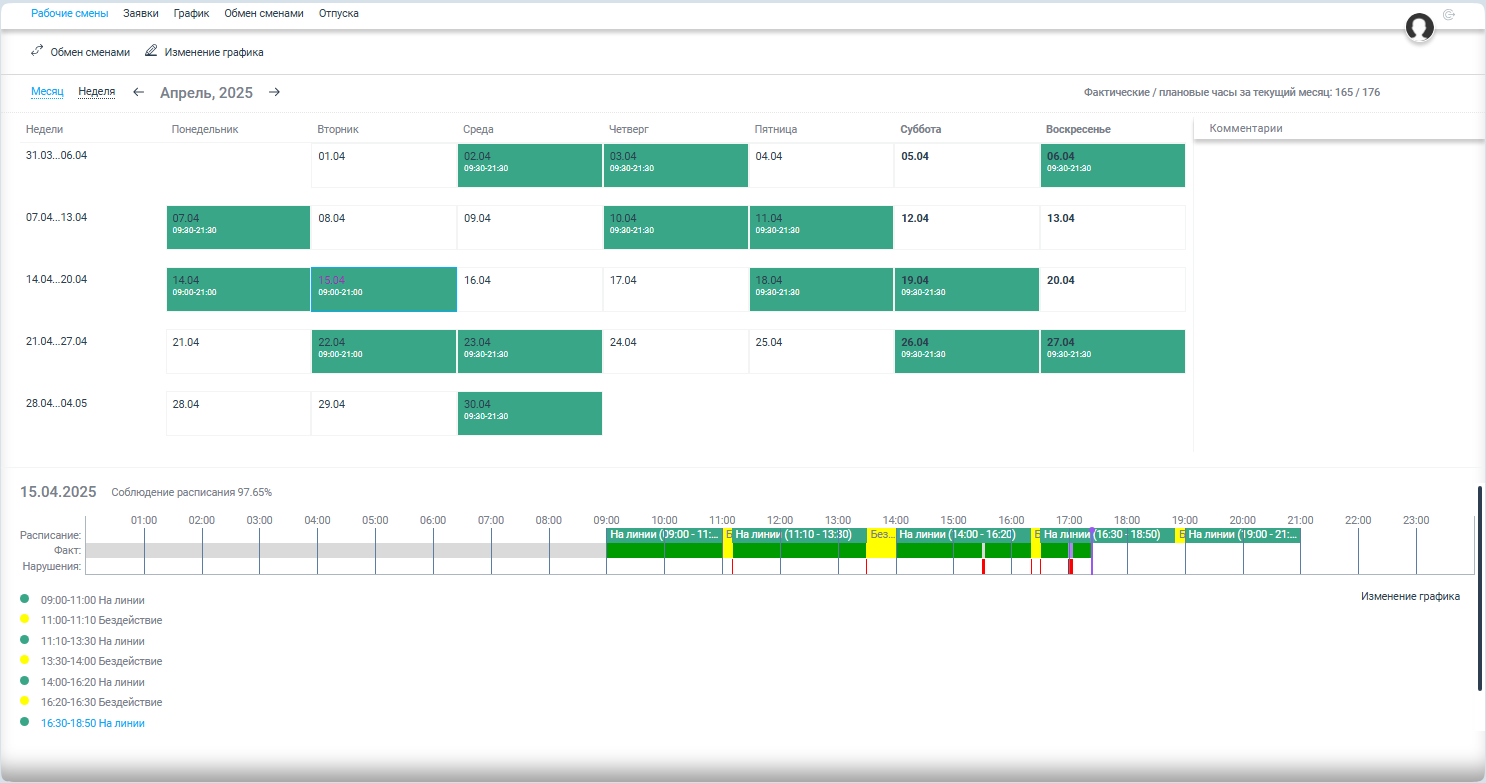Open the График menu tab
Screen dimensions: 1486x783
[191, 14]
